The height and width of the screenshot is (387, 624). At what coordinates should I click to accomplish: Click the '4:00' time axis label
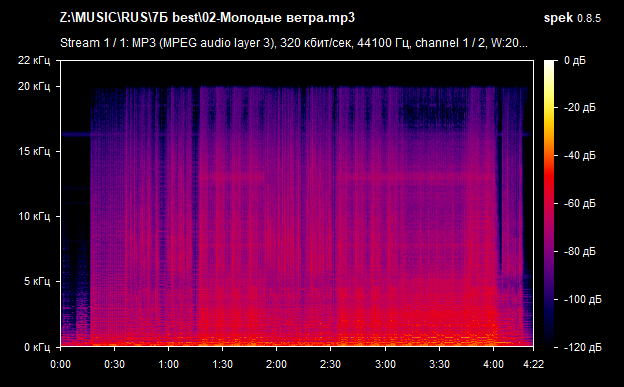[493, 364]
